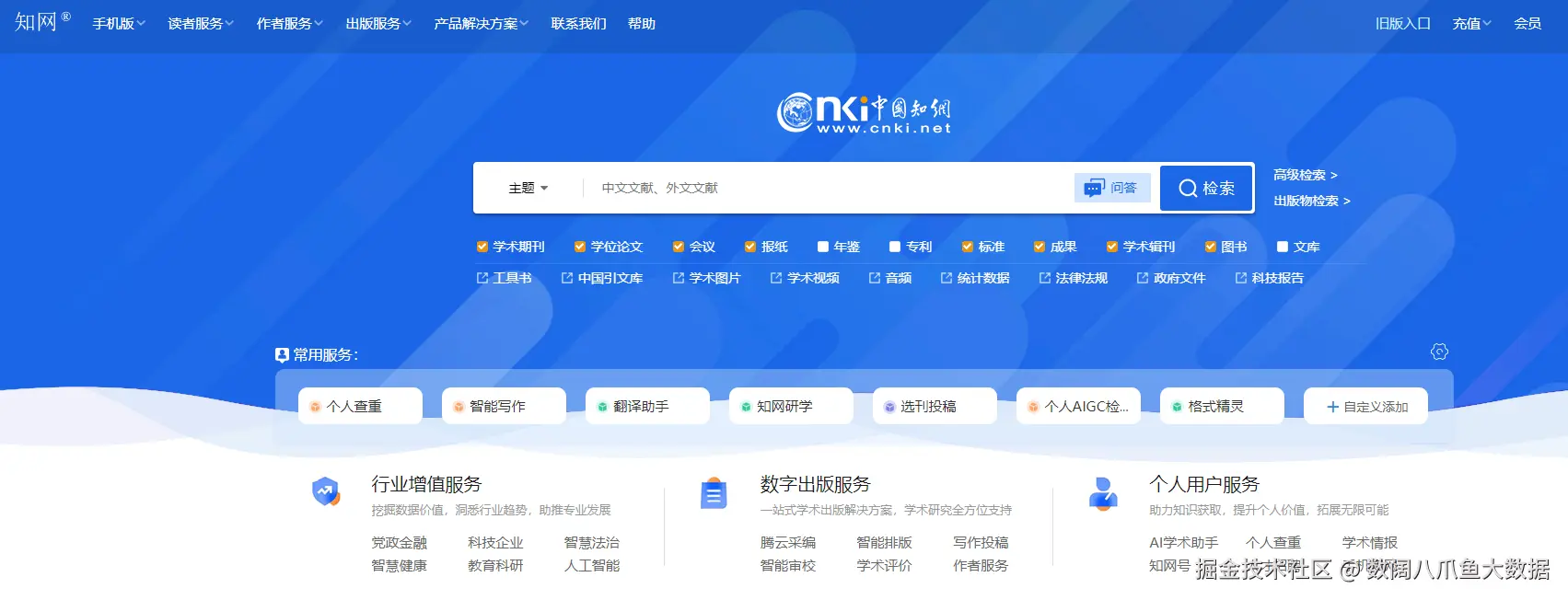Open the 写作投稿 link
The width and height of the screenshot is (1568, 600).
tap(981, 543)
